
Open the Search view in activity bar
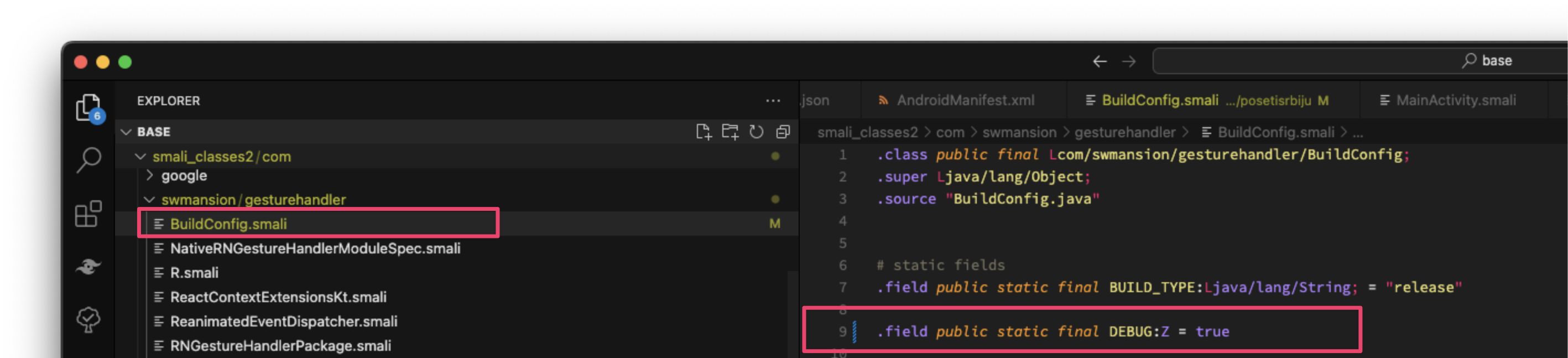coord(89,160)
